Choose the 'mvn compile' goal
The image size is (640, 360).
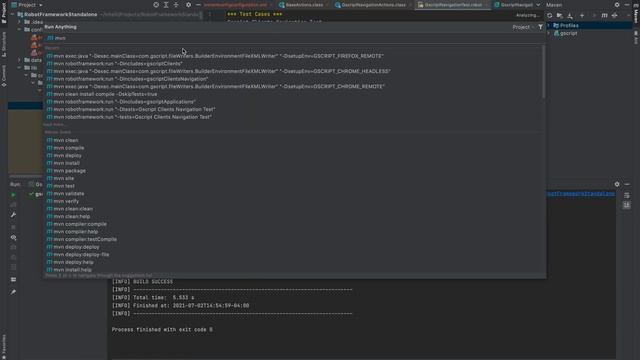65,148
